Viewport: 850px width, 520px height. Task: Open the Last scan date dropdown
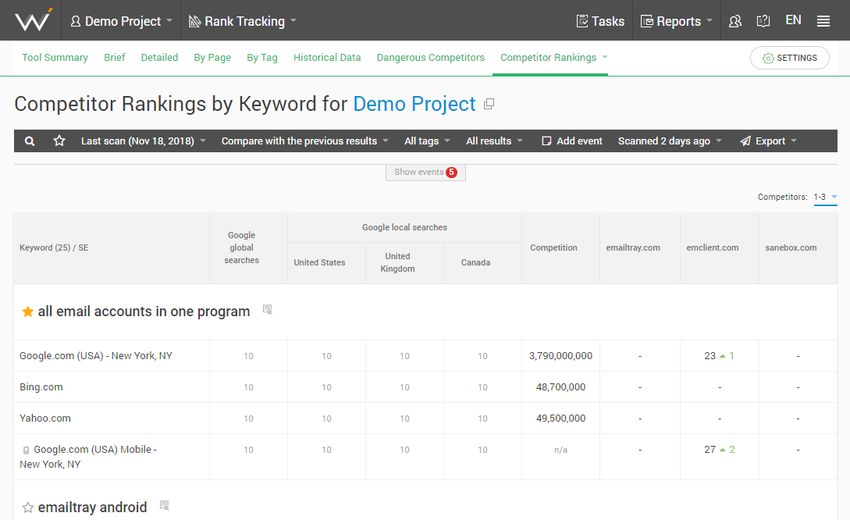(143, 141)
